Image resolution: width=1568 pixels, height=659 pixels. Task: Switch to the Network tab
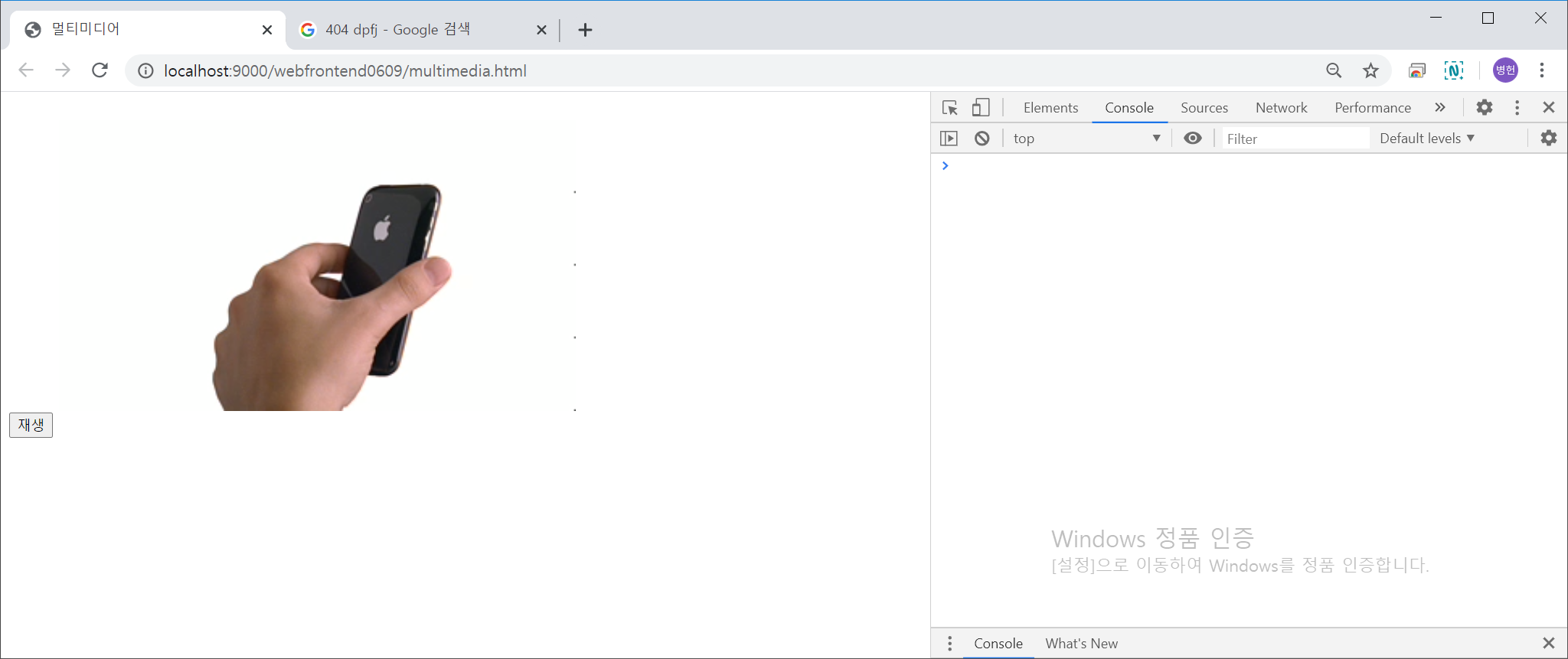(1282, 108)
